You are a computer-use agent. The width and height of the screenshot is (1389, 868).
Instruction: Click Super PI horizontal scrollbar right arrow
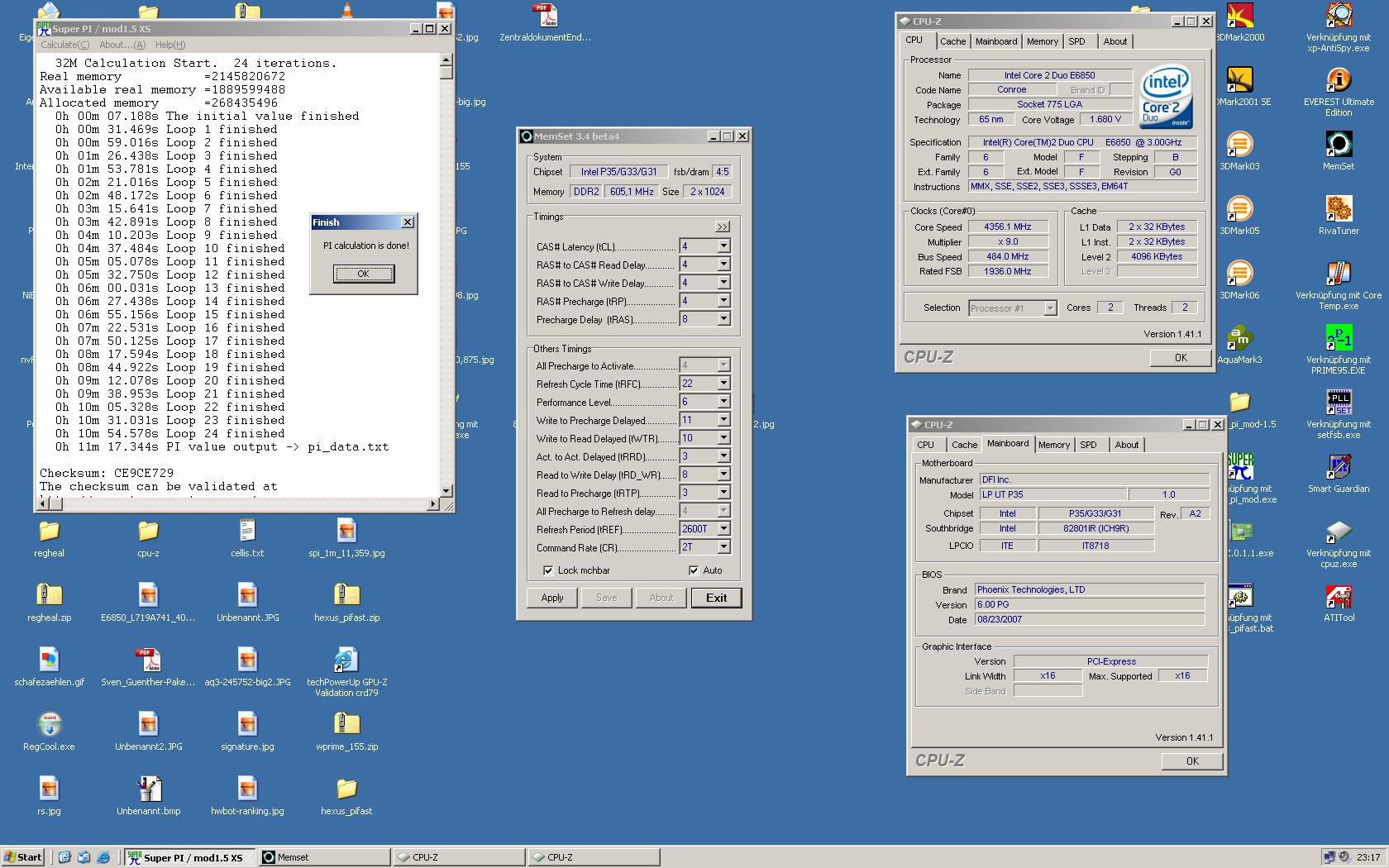pyautogui.click(x=434, y=503)
